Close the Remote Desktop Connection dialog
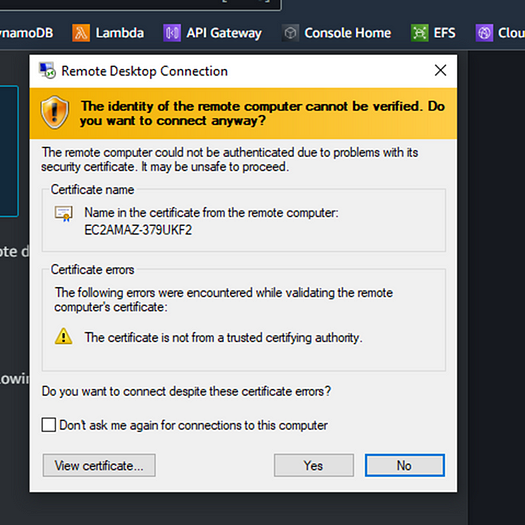The image size is (525, 525). pos(440,70)
